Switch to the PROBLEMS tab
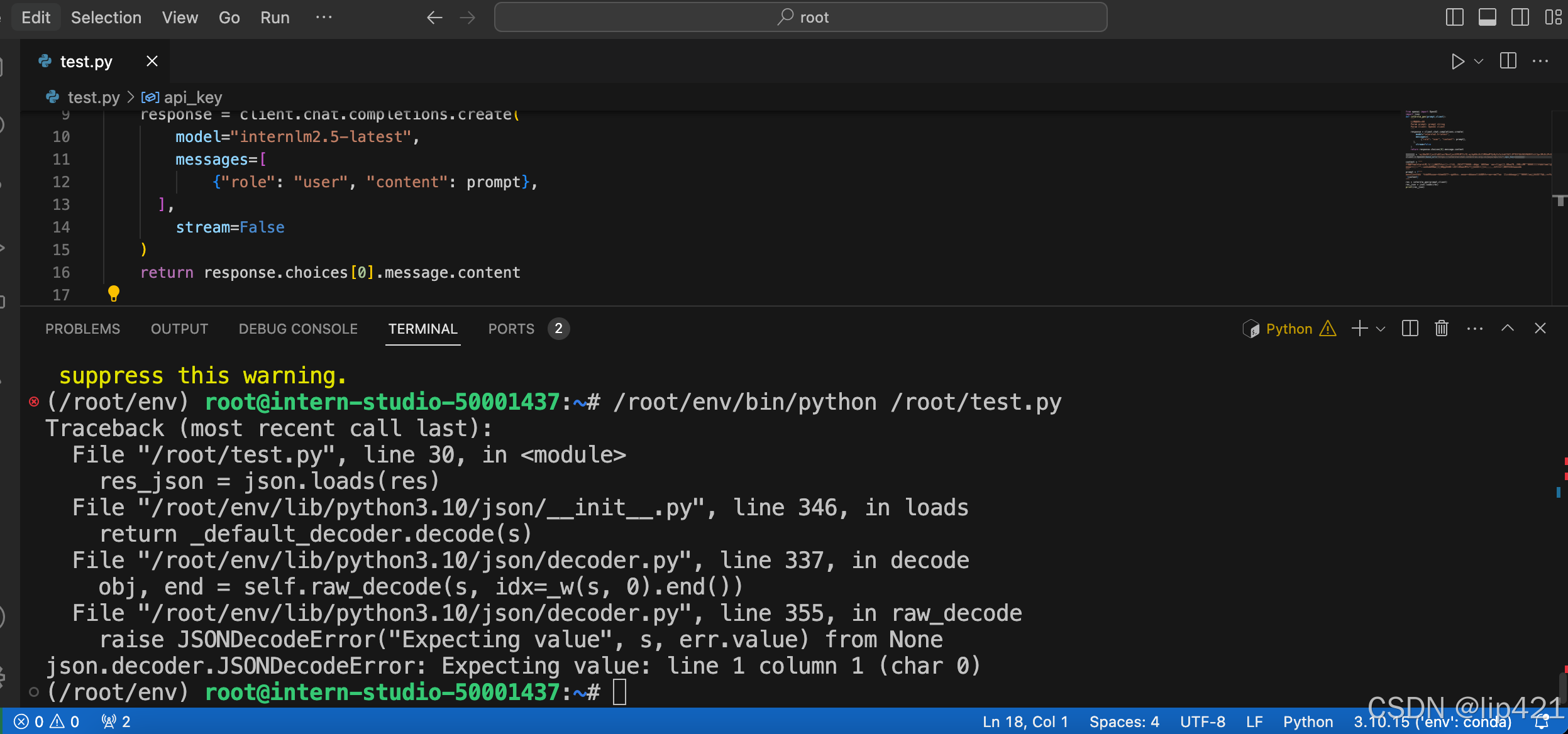Screen dimensions: 1568x734 tap(82, 329)
